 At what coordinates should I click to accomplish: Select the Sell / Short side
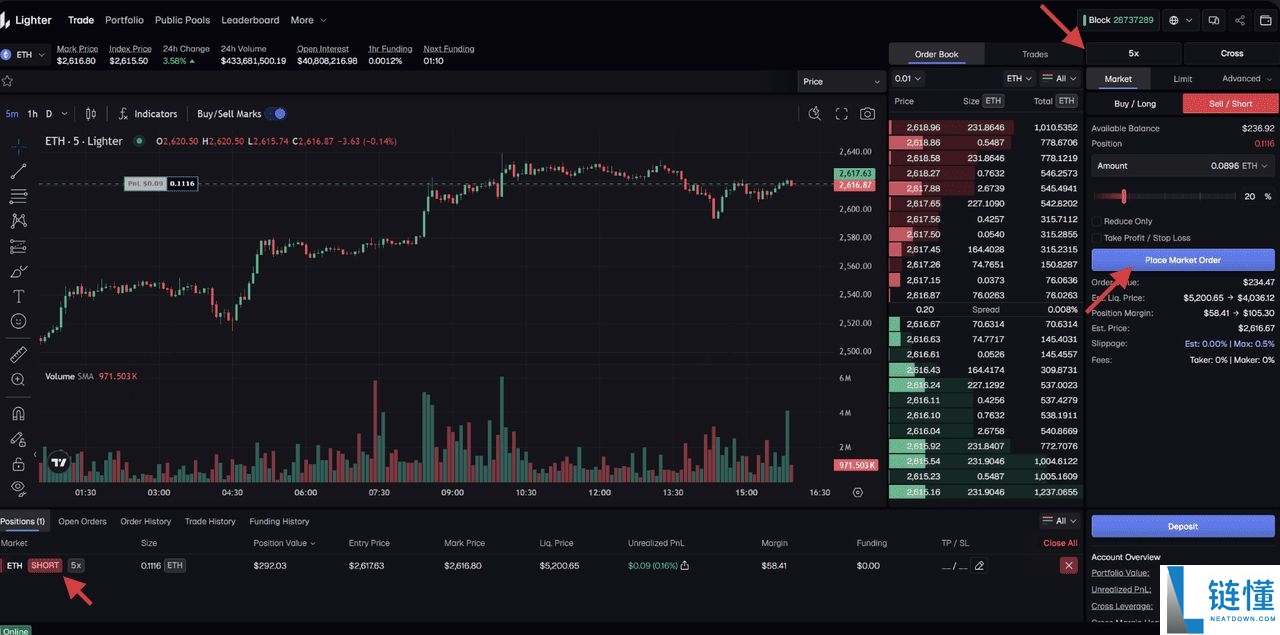[x=1230, y=103]
